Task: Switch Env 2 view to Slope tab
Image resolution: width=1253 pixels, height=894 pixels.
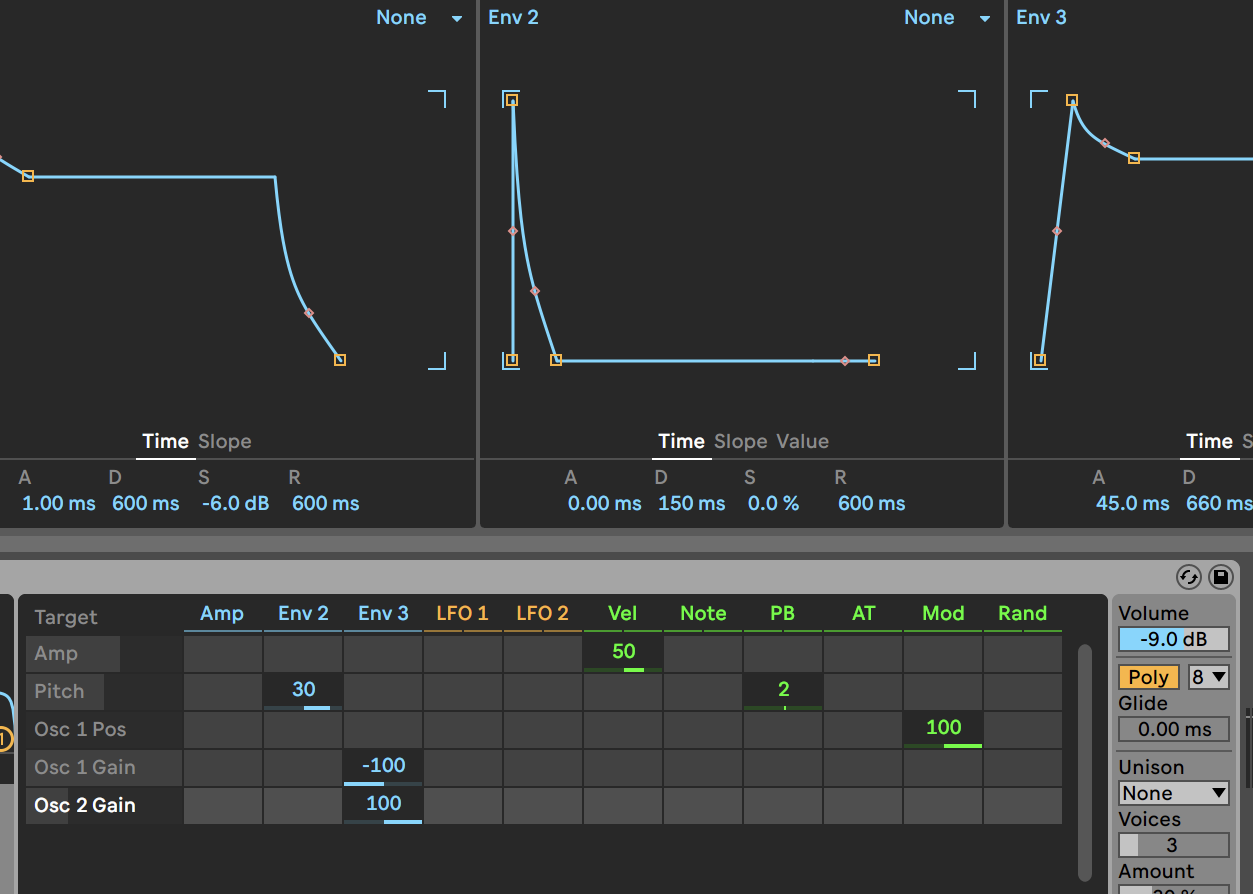Action: (x=740, y=441)
